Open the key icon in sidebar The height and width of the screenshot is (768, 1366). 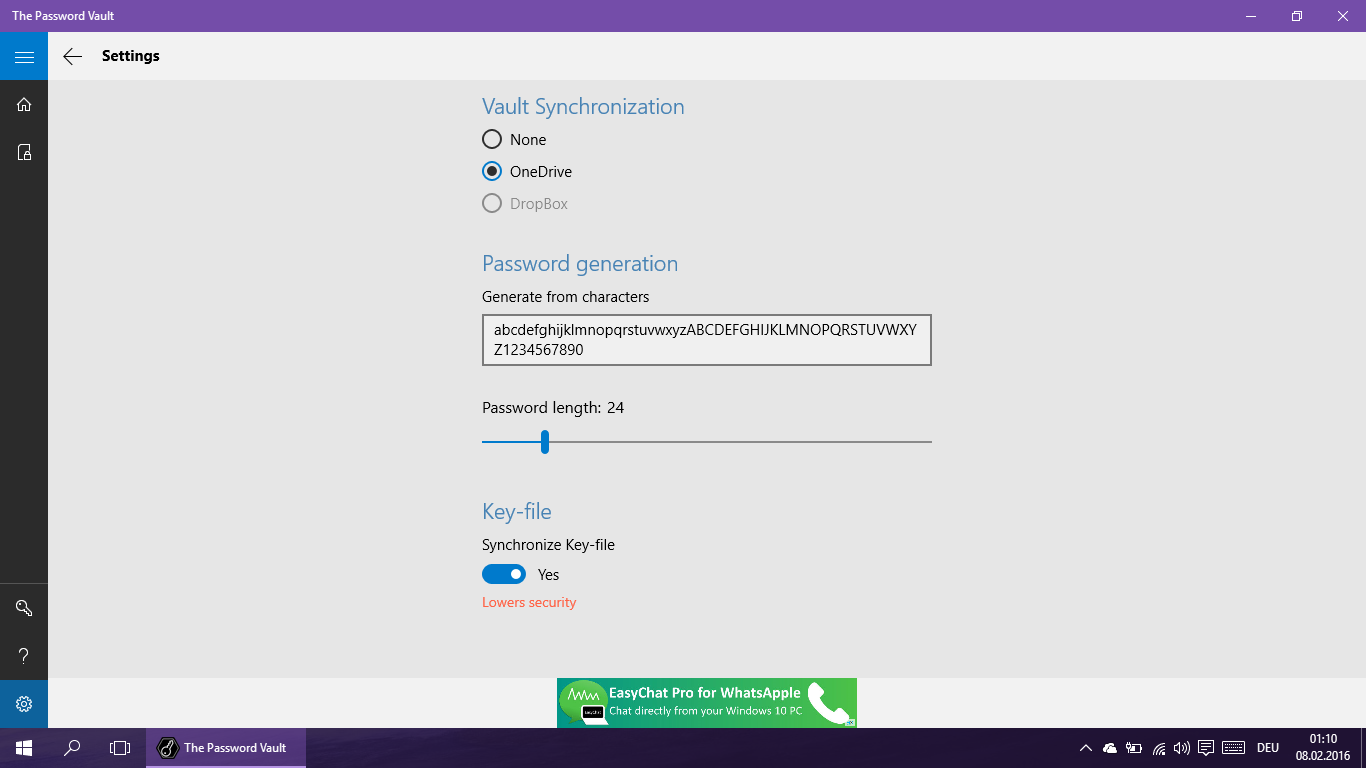point(24,608)
